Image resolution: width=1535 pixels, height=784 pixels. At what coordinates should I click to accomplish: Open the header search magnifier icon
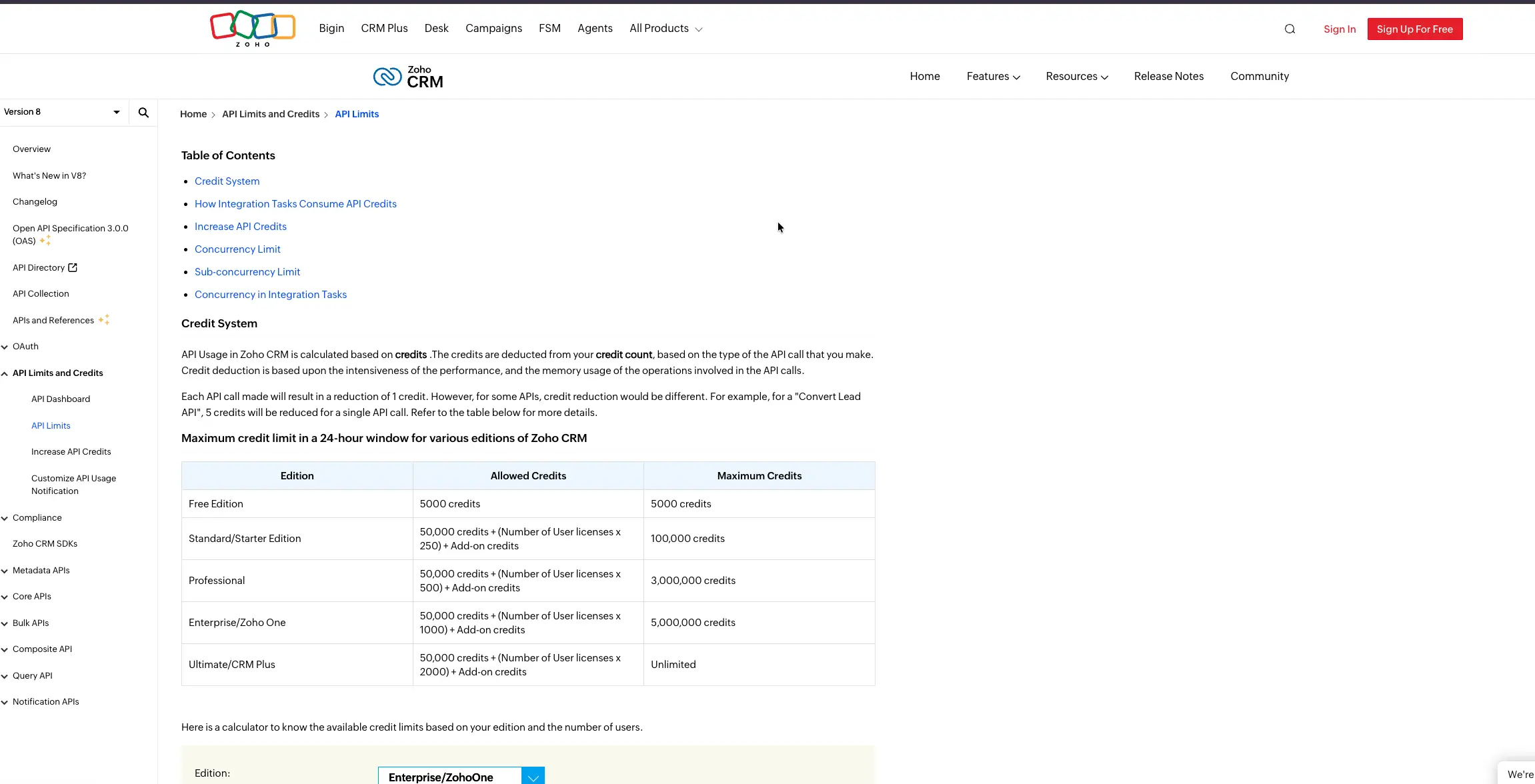click(x=1290, y=29)
